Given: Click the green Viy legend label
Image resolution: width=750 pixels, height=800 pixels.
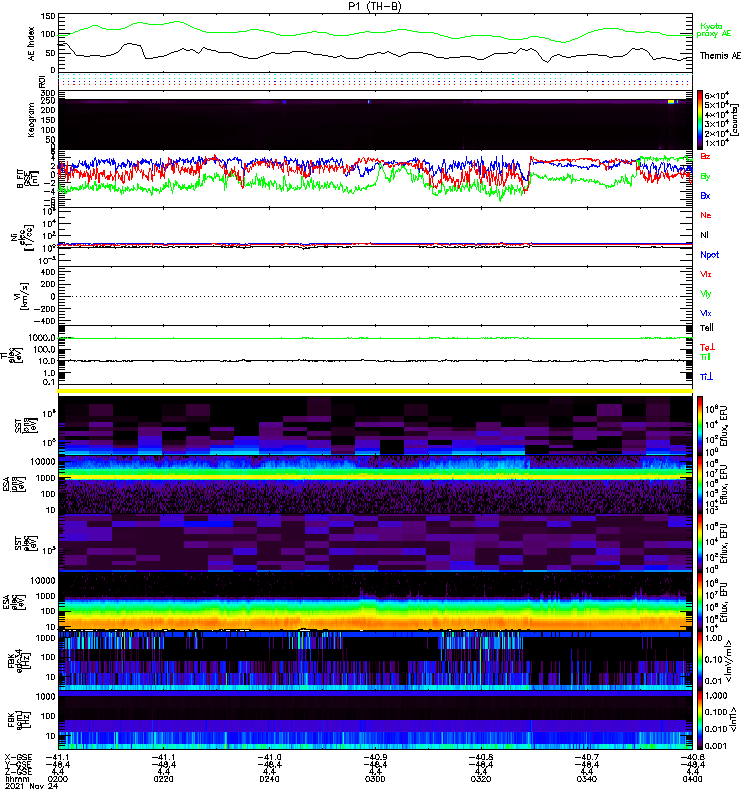Looking at the screenshot, I should click(706, 294).
